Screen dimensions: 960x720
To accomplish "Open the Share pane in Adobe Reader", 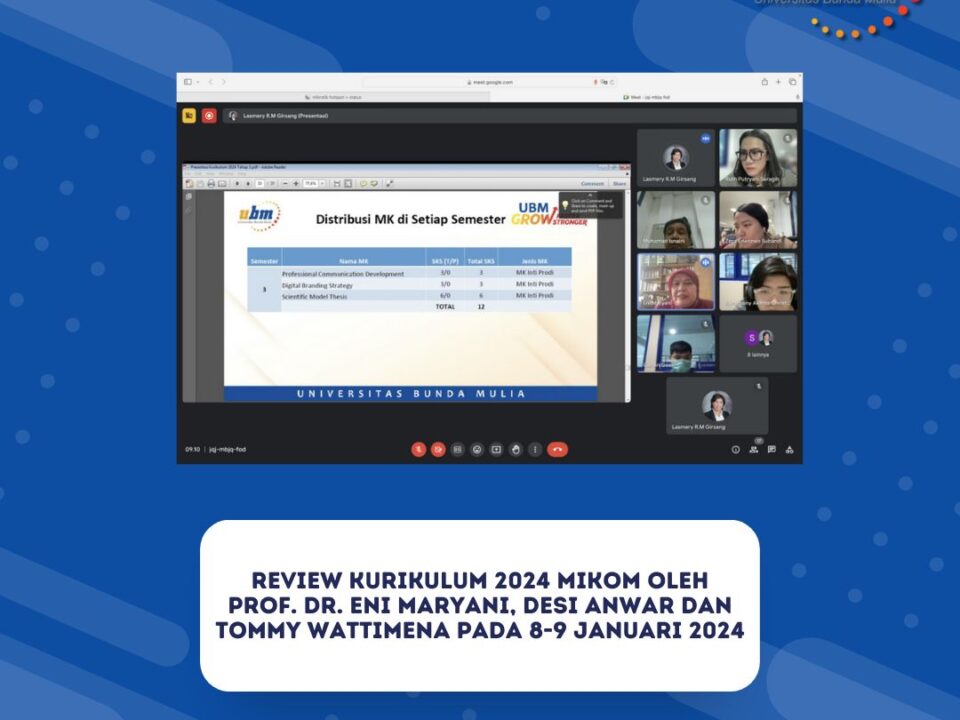I will pyautogui.click(x=620, y=184).
